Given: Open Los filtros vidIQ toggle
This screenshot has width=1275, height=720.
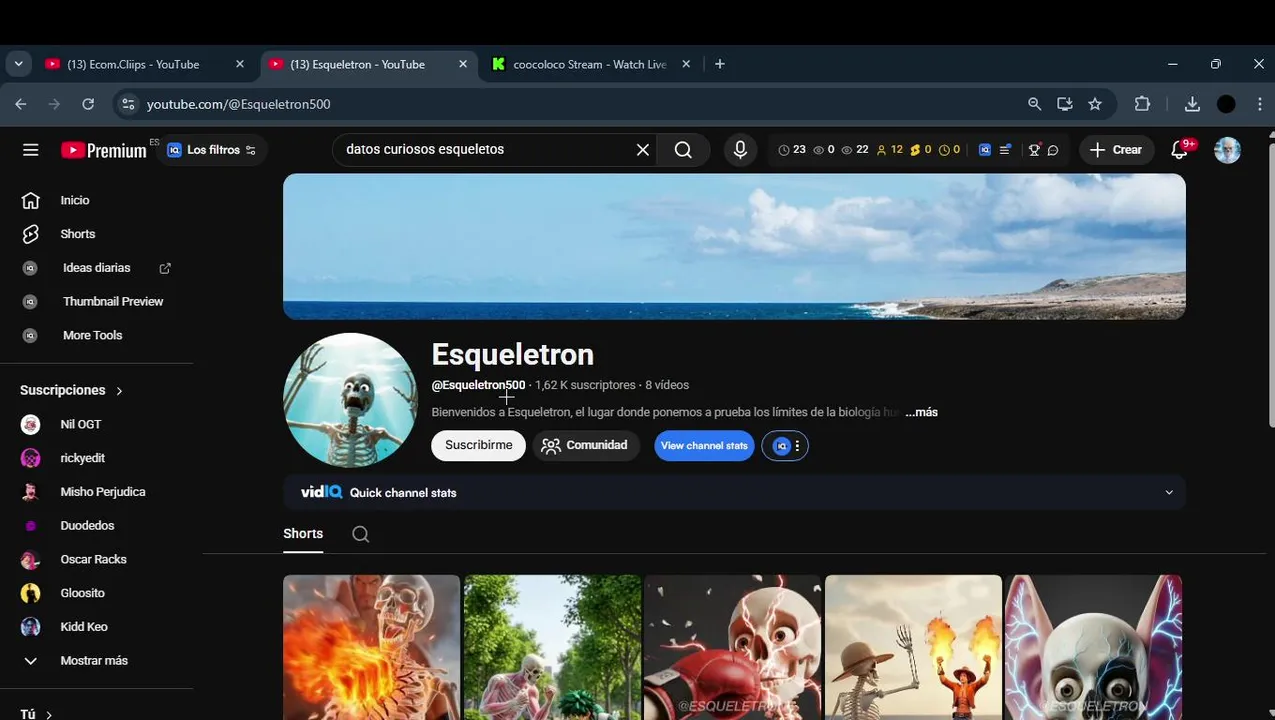Looking at the screenshot, I should [211, 150].
